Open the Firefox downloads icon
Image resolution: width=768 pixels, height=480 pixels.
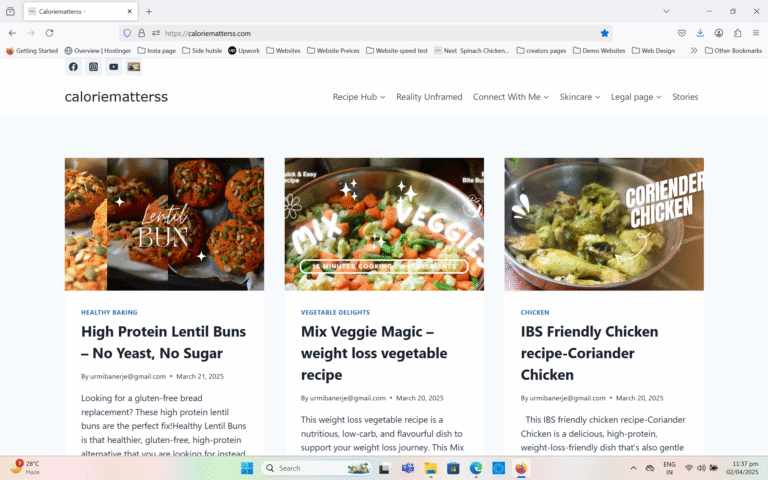(700, 33)
